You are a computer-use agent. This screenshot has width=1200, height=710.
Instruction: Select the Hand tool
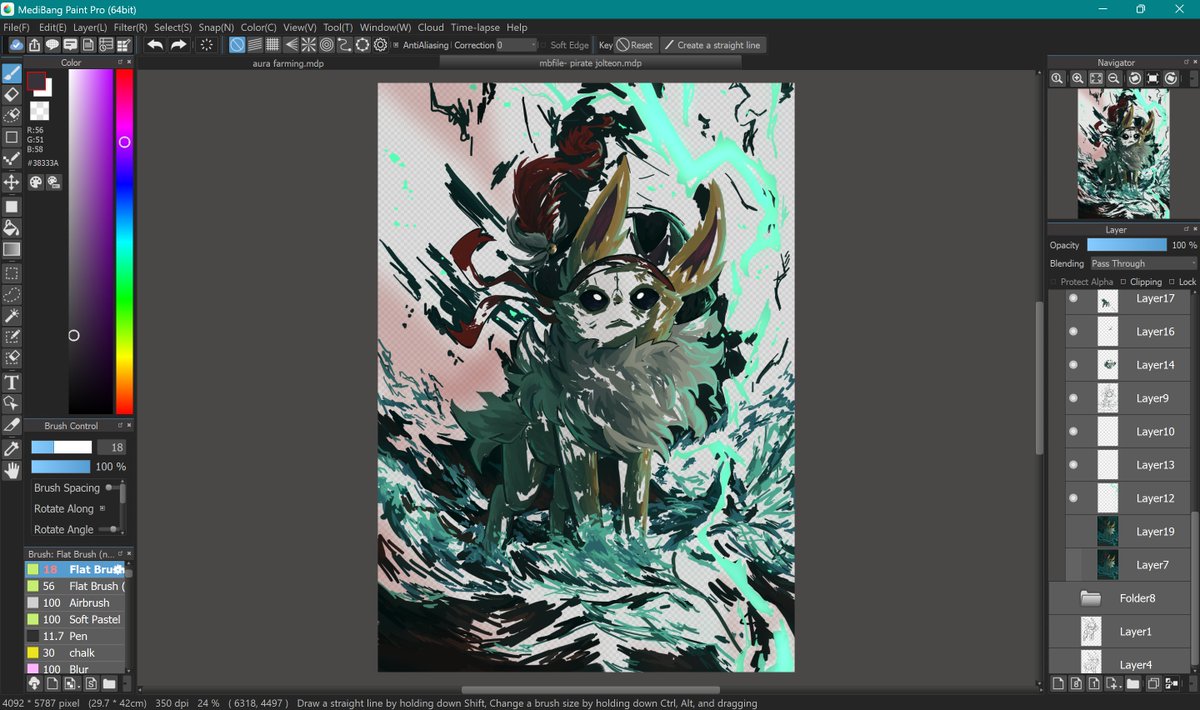click(12, 470)
